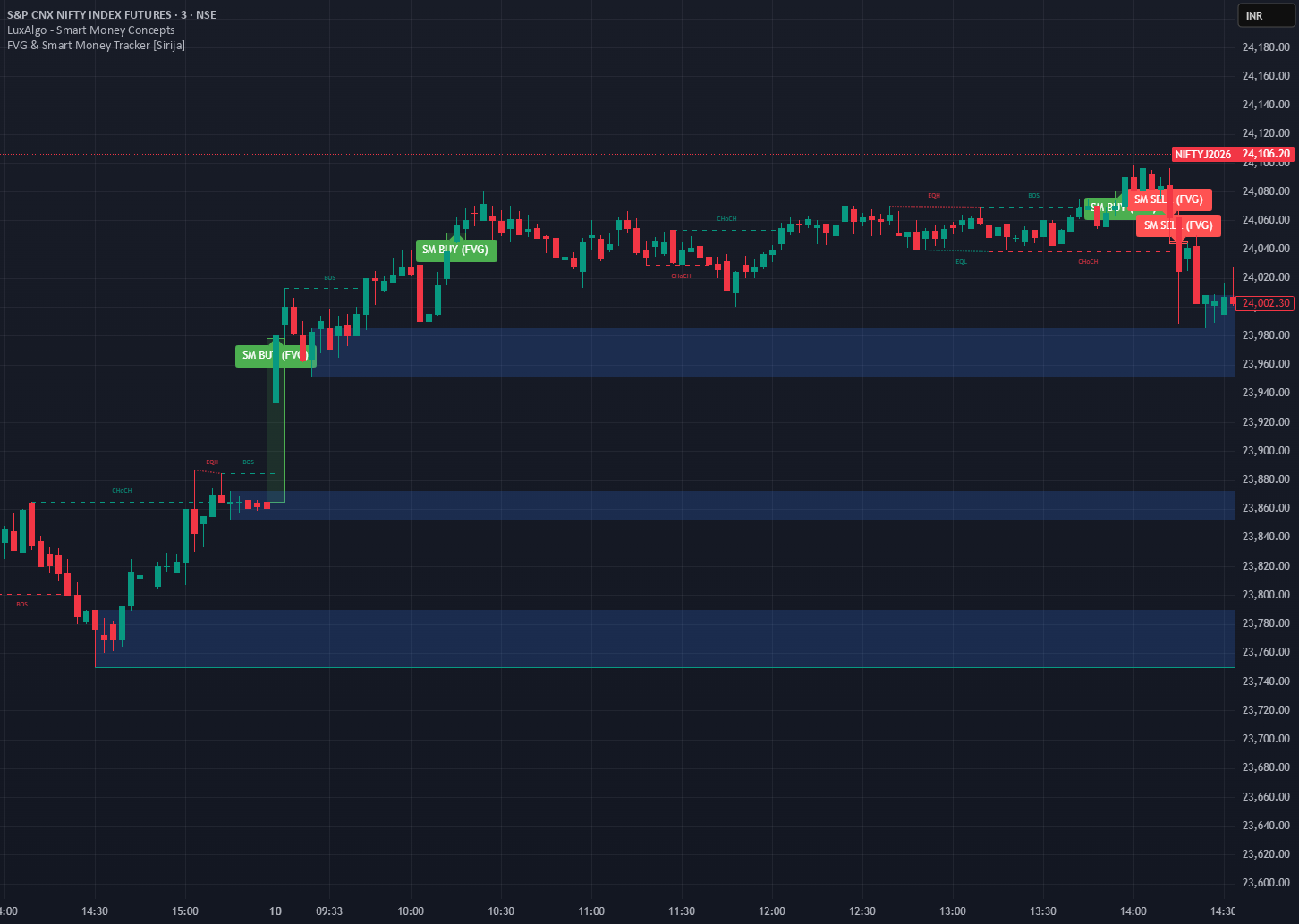Click 10:30 on the time axis
This screenshot has height=924, width=1299.
501,911
